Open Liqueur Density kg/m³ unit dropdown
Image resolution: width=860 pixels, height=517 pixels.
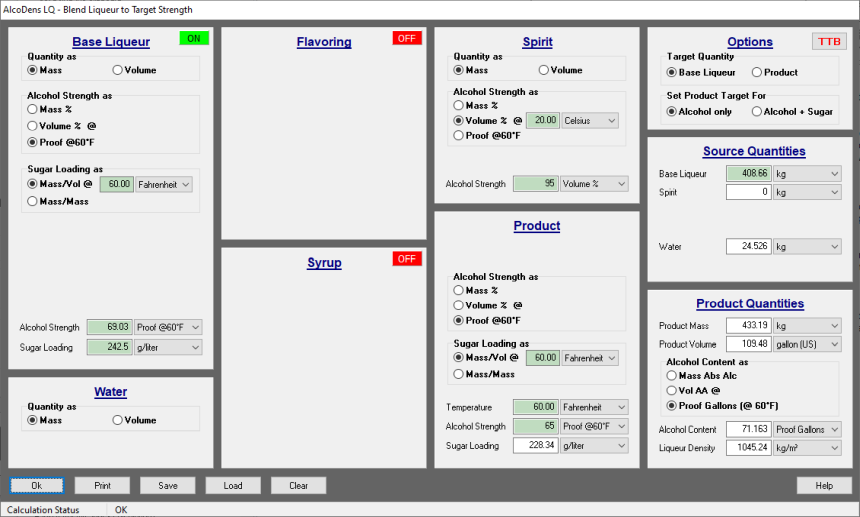pyautogui.click(x=807, y=448)
